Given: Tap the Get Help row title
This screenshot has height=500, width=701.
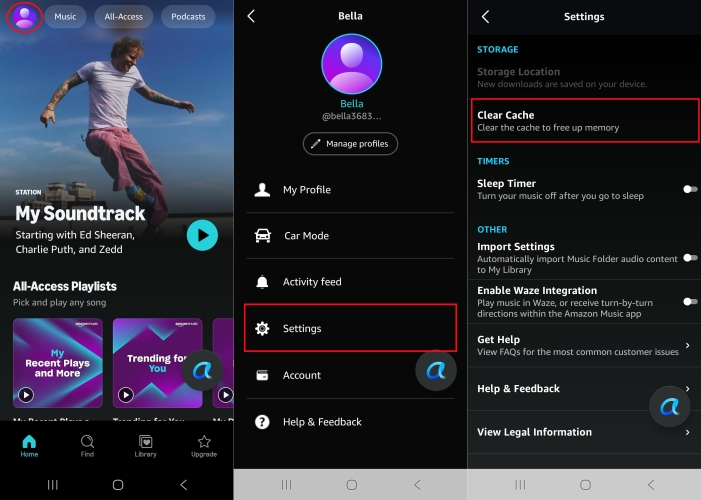Looking at the screenshot, I should [498, 339].
